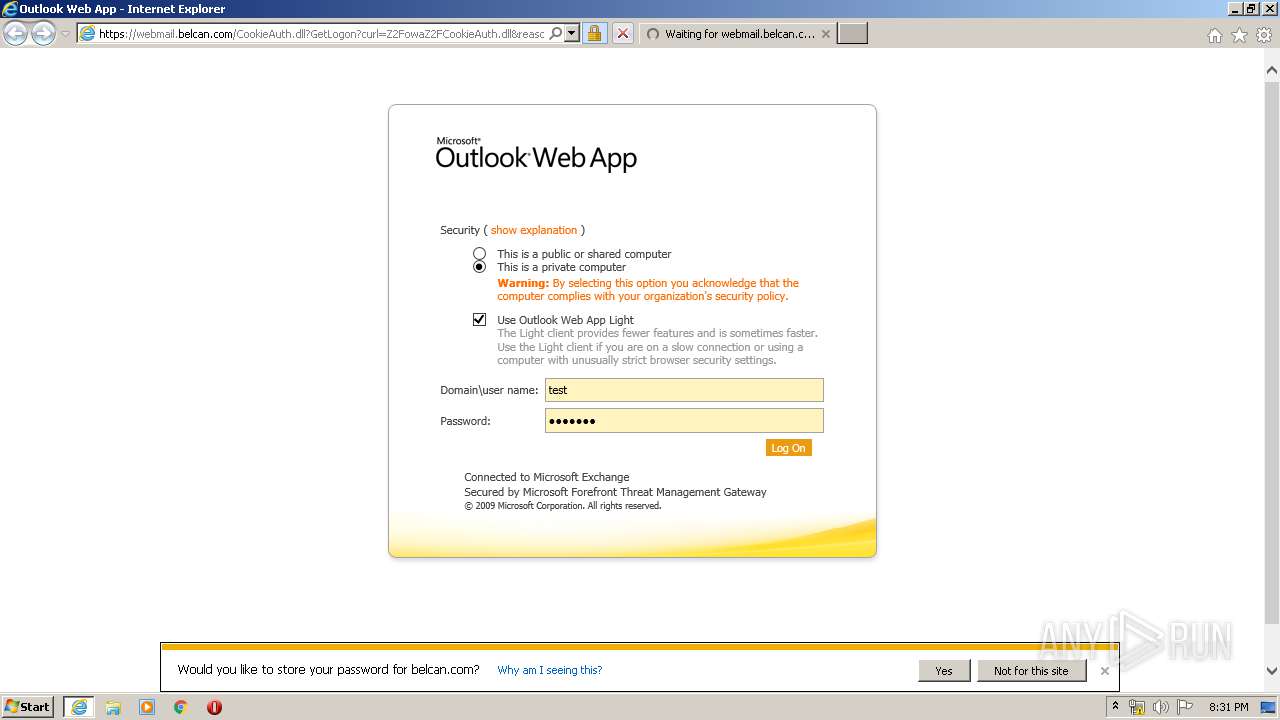
Task: Open the recent pages dropdown arrow
Action: click(65, 34)
